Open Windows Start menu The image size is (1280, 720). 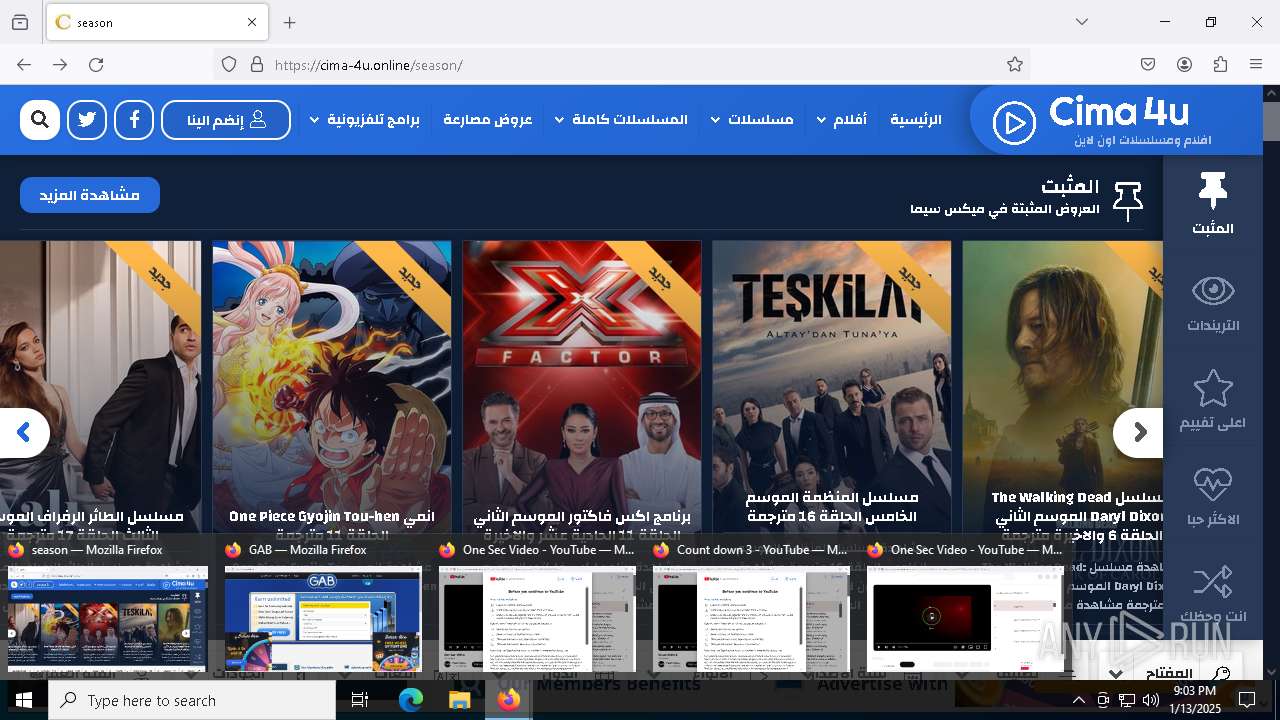click(x=24, y=700)
